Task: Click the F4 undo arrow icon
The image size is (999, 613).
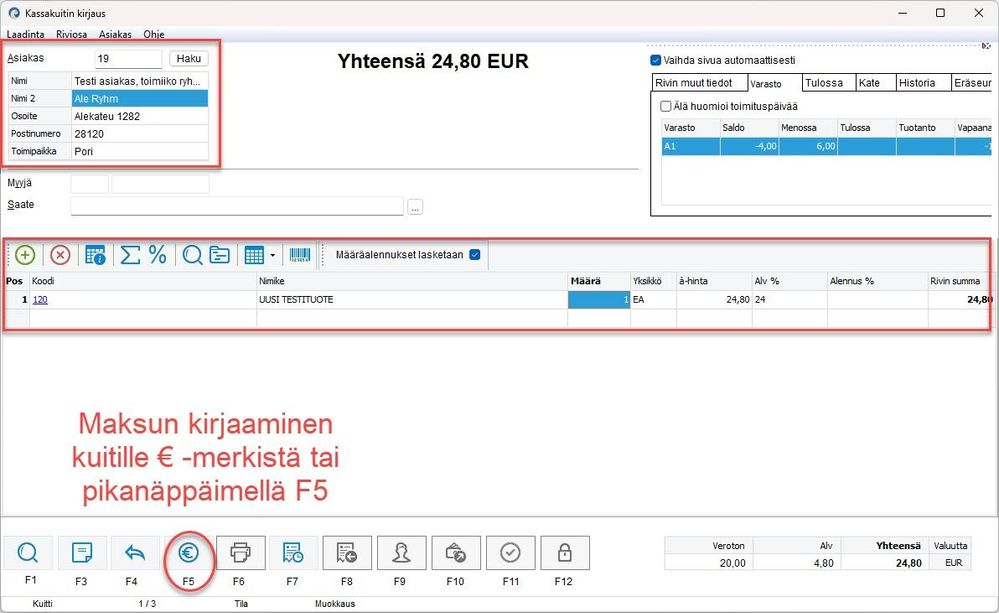Action: [x=134, y=552]
